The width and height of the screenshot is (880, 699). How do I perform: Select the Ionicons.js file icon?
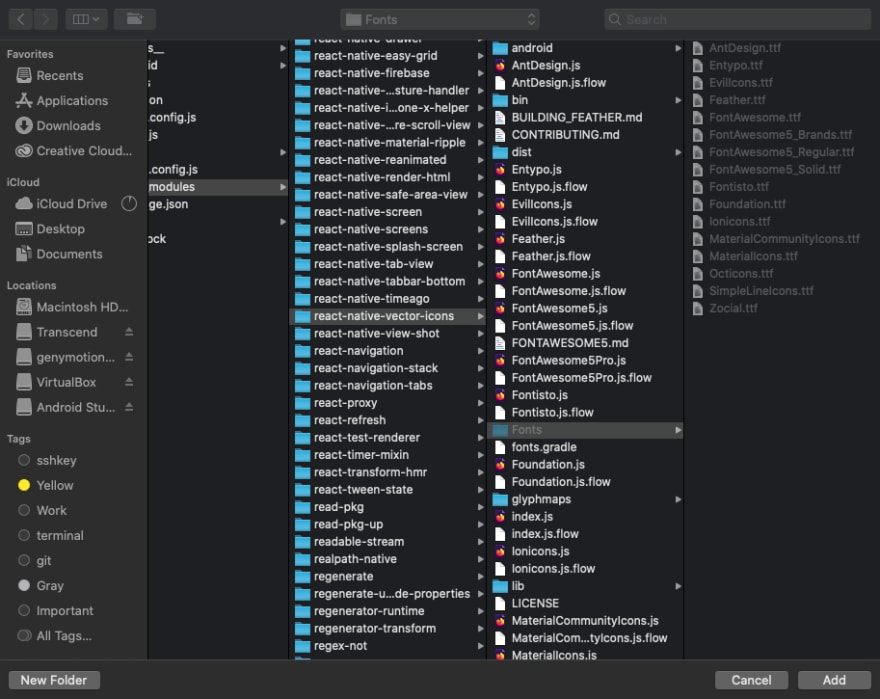click(x=500, y=551)
